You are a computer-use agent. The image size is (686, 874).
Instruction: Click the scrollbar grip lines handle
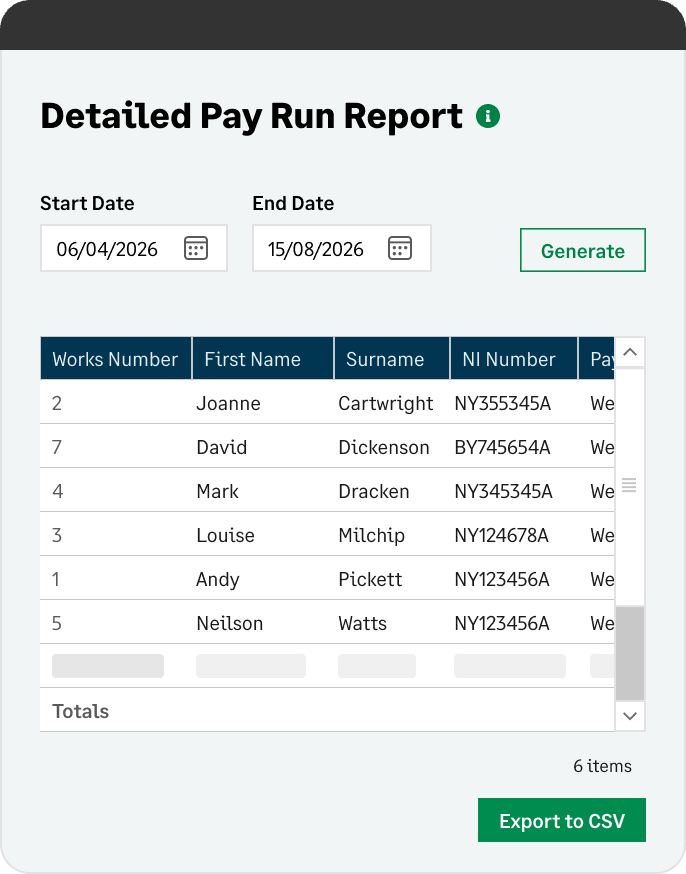click(629, 485)
